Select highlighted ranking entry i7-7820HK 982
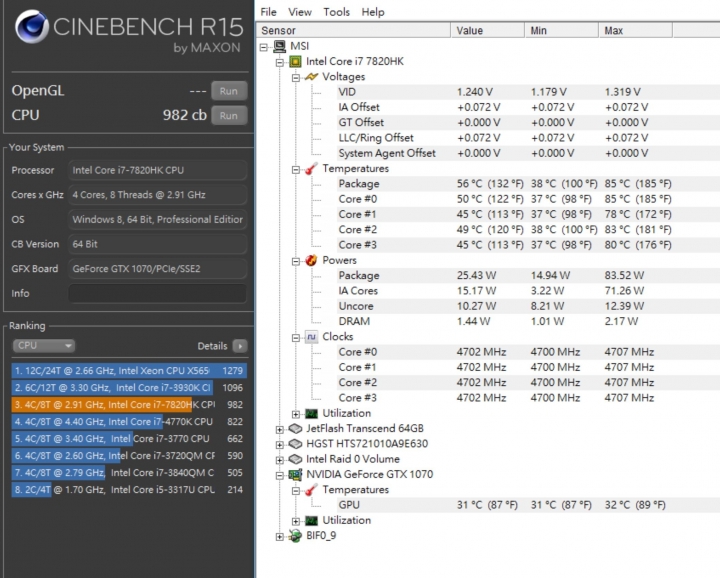720x578 pixels. pyautogui.click(x=129, y=404)
